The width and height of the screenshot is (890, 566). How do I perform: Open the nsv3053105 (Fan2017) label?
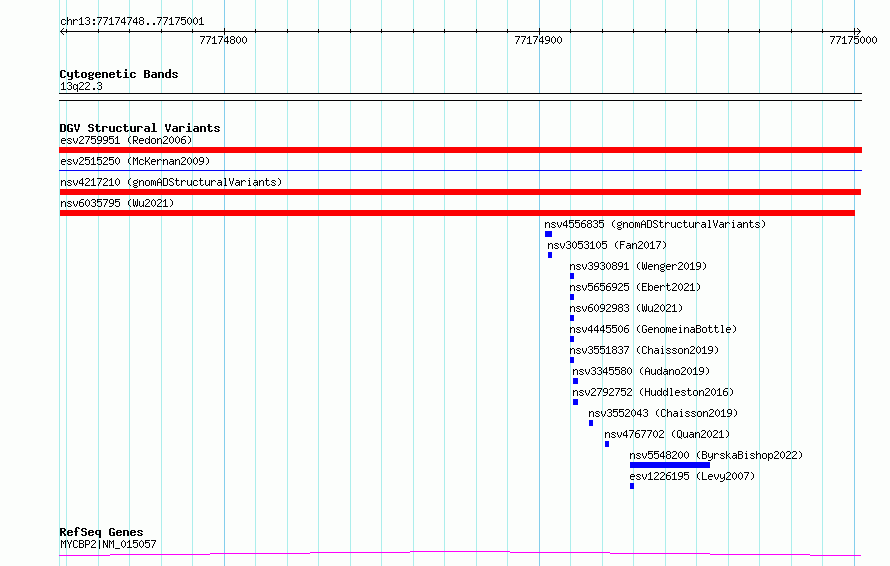607,245
